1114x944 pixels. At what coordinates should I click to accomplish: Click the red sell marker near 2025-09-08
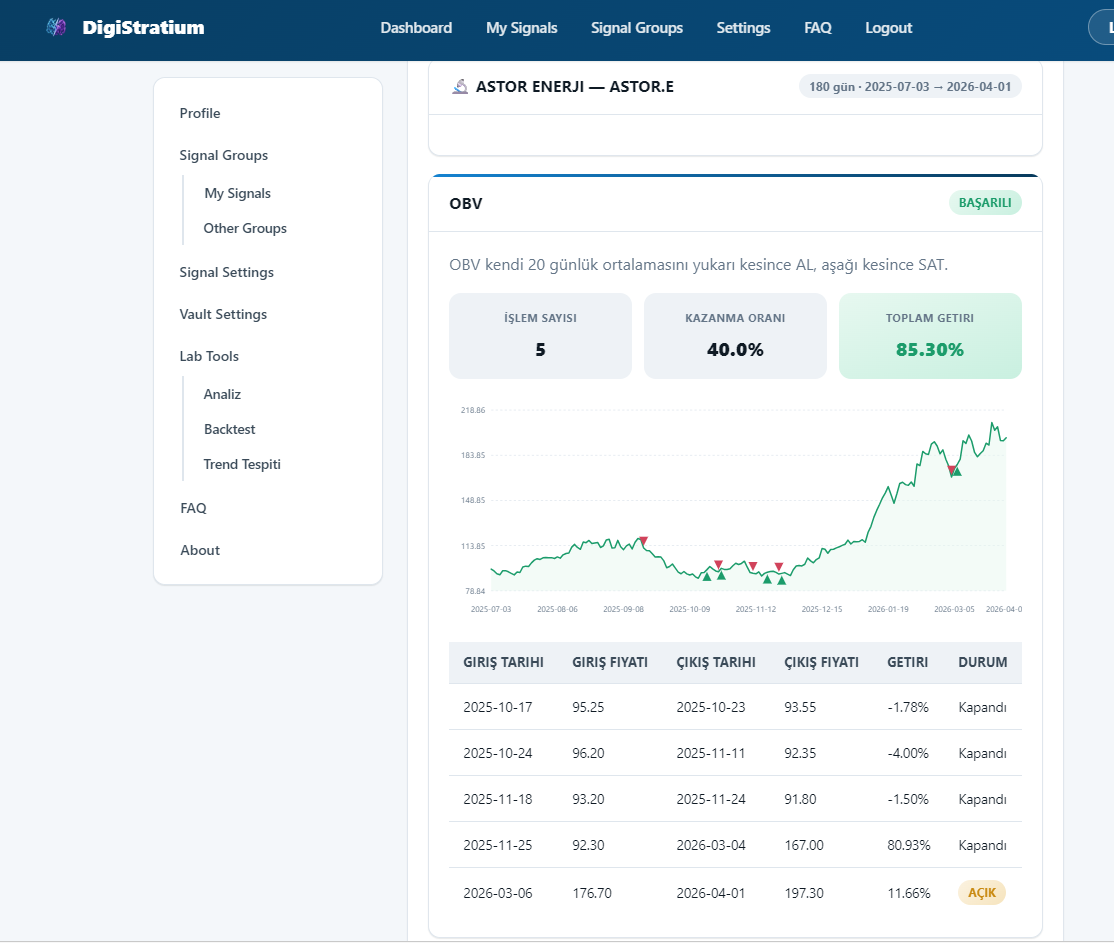click(x=644, y=541)
